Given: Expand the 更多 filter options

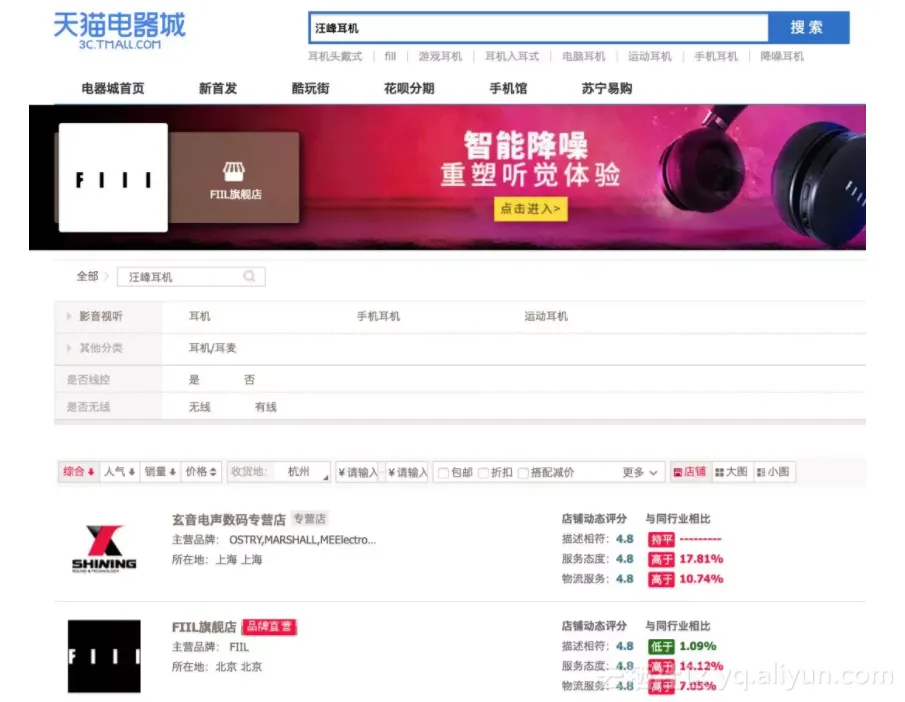Looking at the screenshot, I should coord(640,472).
